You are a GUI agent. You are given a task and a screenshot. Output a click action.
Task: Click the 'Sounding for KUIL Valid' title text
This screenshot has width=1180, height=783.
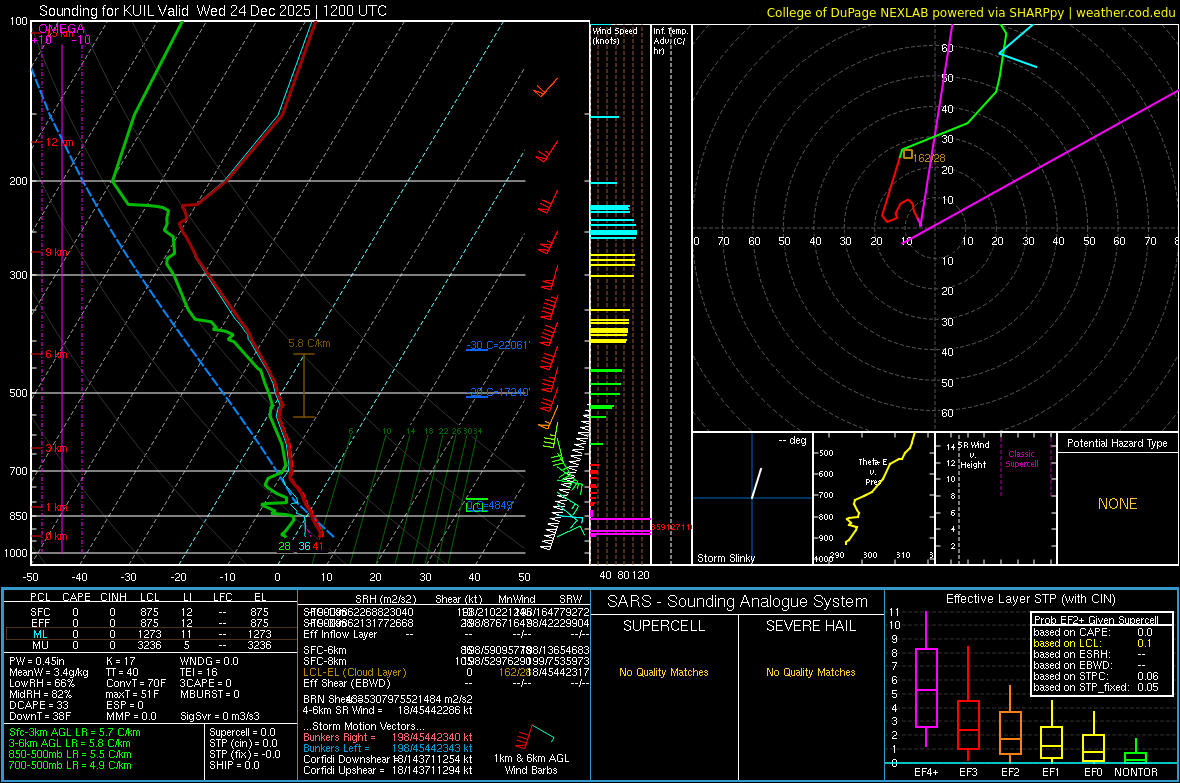coord(114,11)
